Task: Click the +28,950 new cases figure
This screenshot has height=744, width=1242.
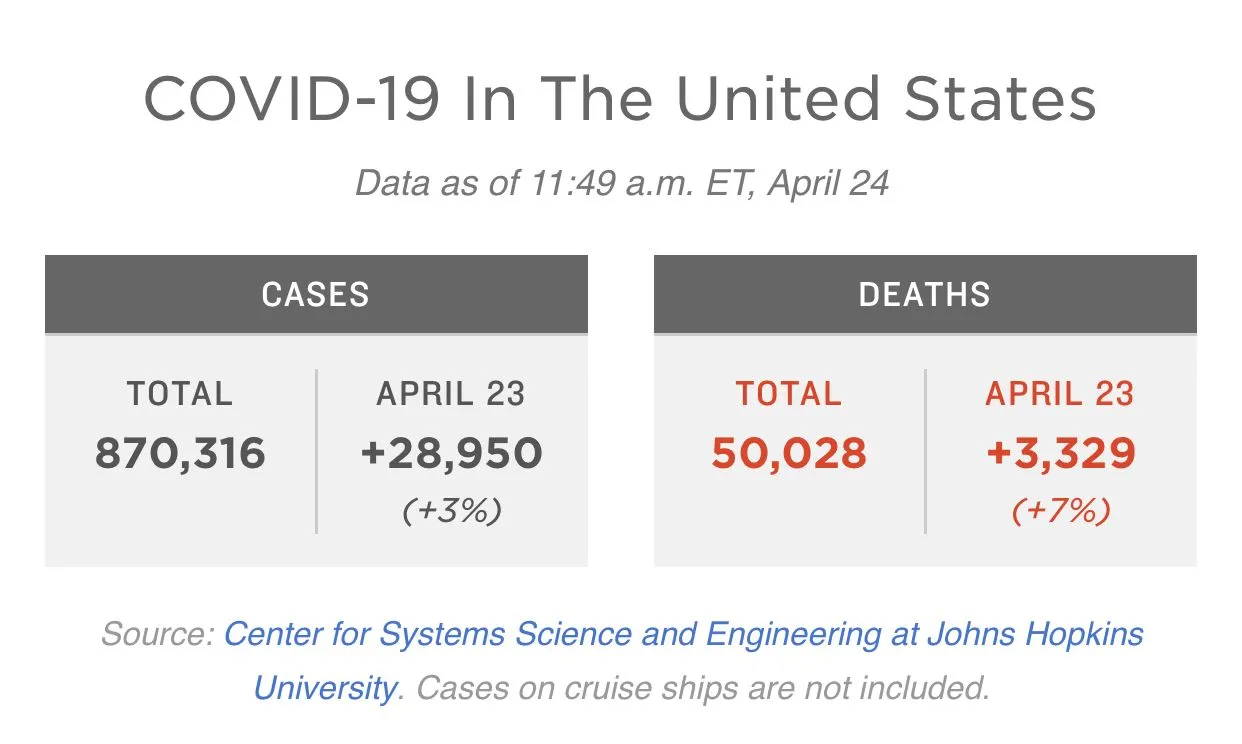Action: coord(452,454)
